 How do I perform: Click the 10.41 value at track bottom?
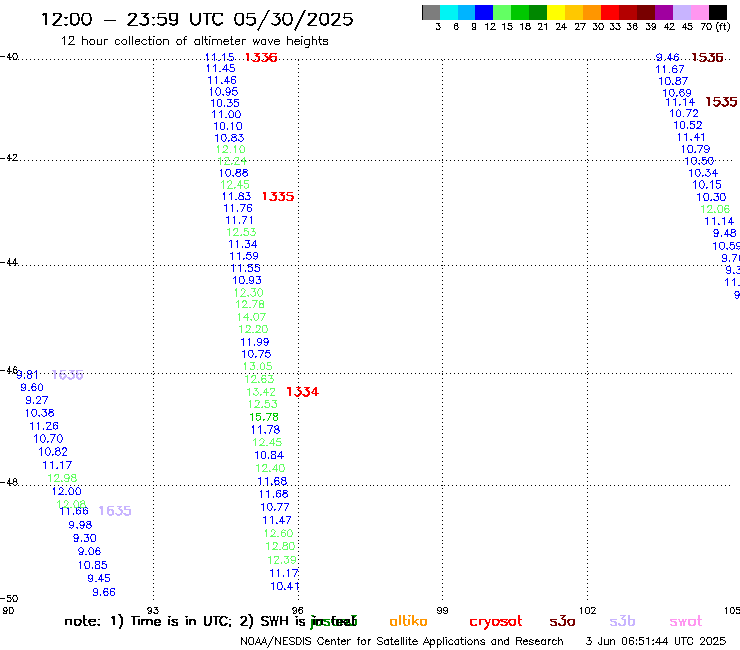[x=285, y=586]
